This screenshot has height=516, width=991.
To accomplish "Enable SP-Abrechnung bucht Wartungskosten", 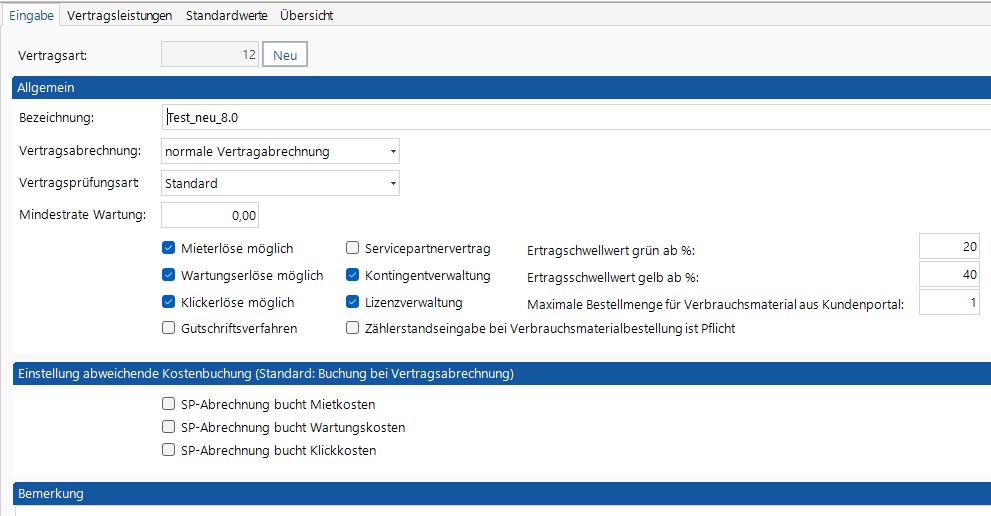I will pyautogui.click(x=169, y=427).
